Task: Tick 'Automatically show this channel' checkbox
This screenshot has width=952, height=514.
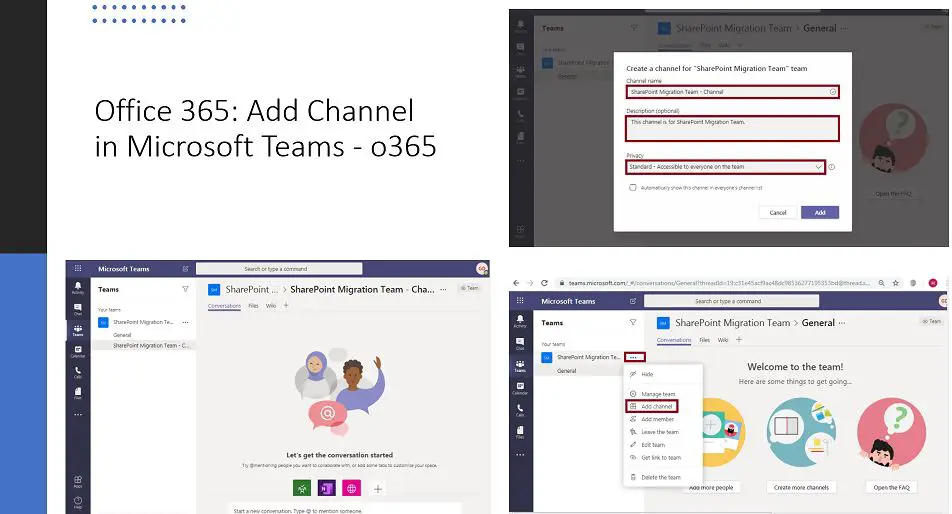Action: pyautogui.click(x=633, y=188)
